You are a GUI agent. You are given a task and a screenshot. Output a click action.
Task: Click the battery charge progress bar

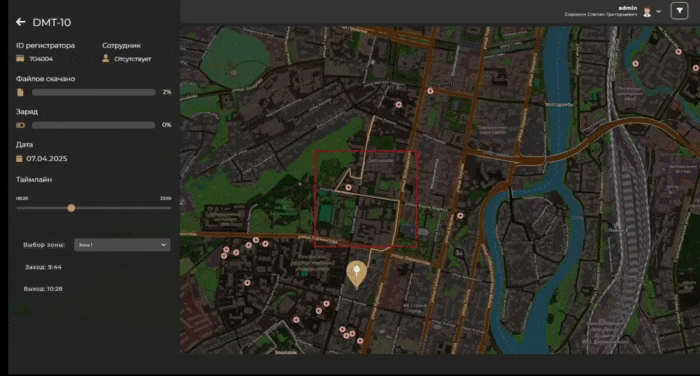point(94,125)
